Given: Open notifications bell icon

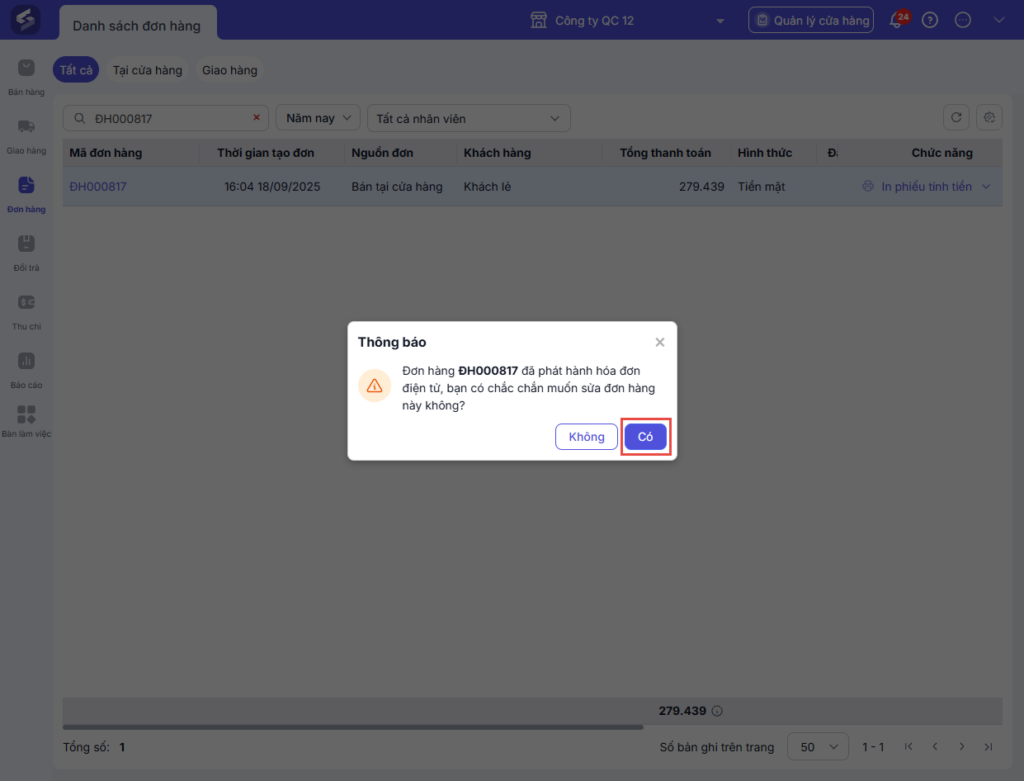Looking at the screenshot, I should tap(898, 20).
